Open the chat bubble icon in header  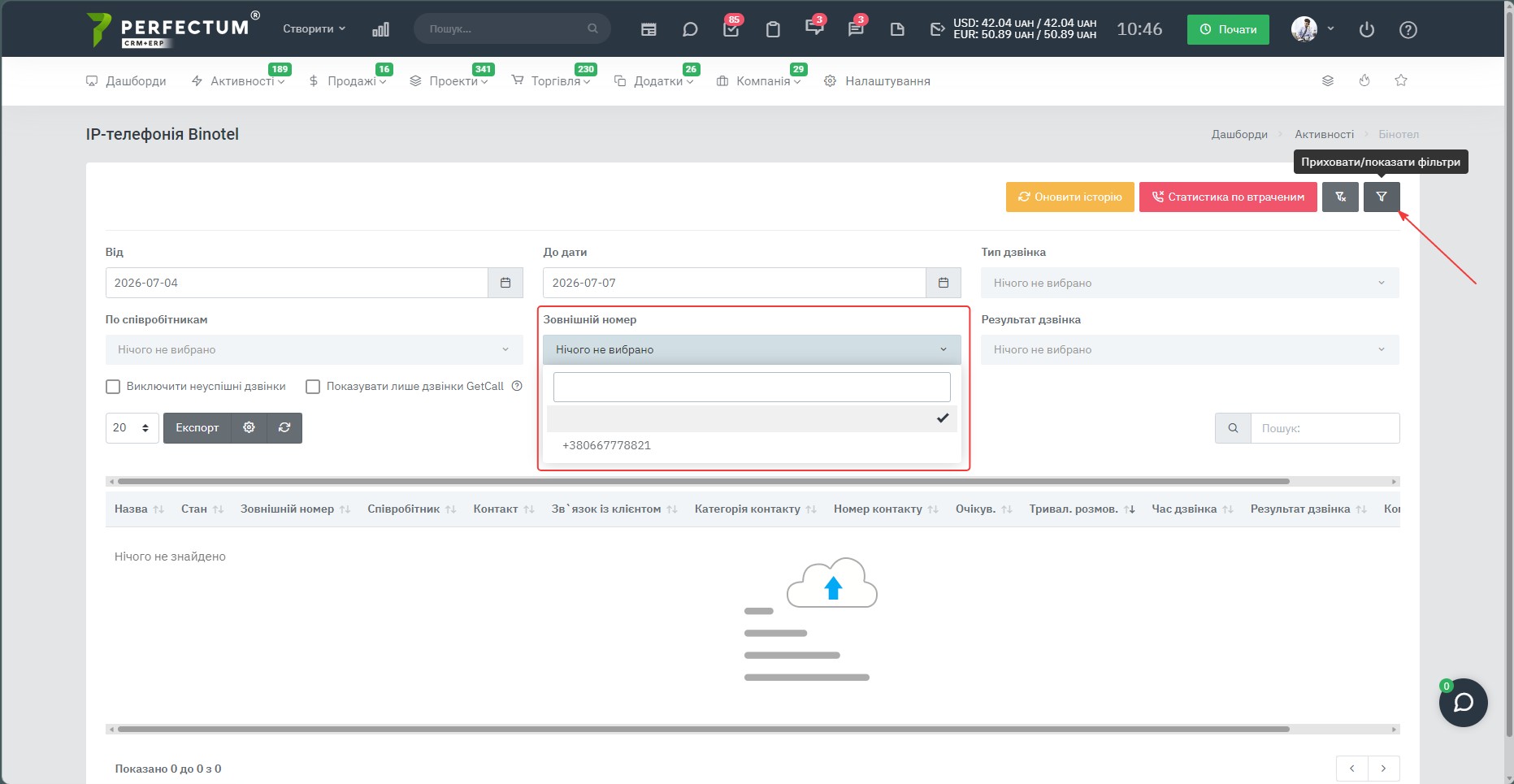pos(690,29)
